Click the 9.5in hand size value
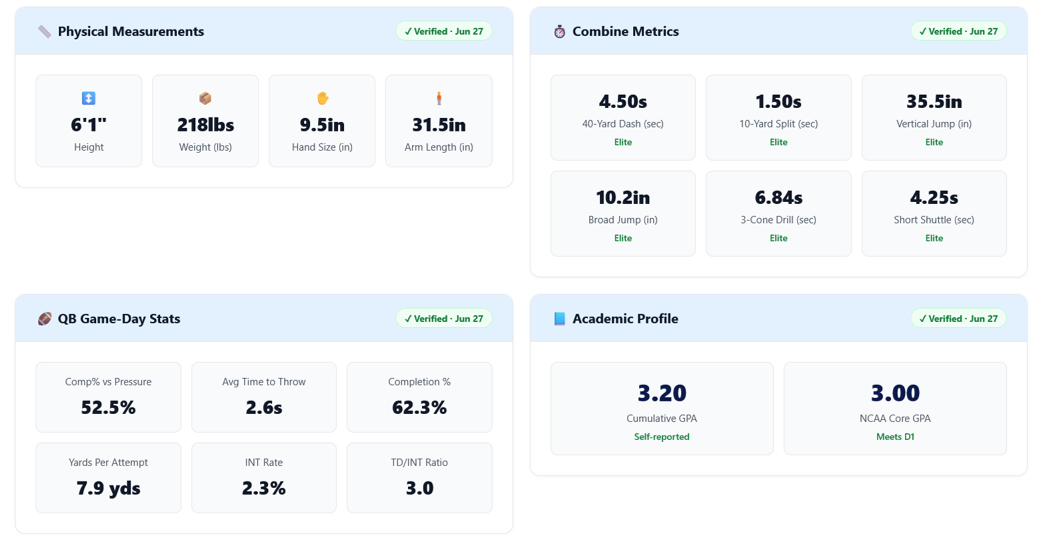1044x545 pixels. [322, 125]
